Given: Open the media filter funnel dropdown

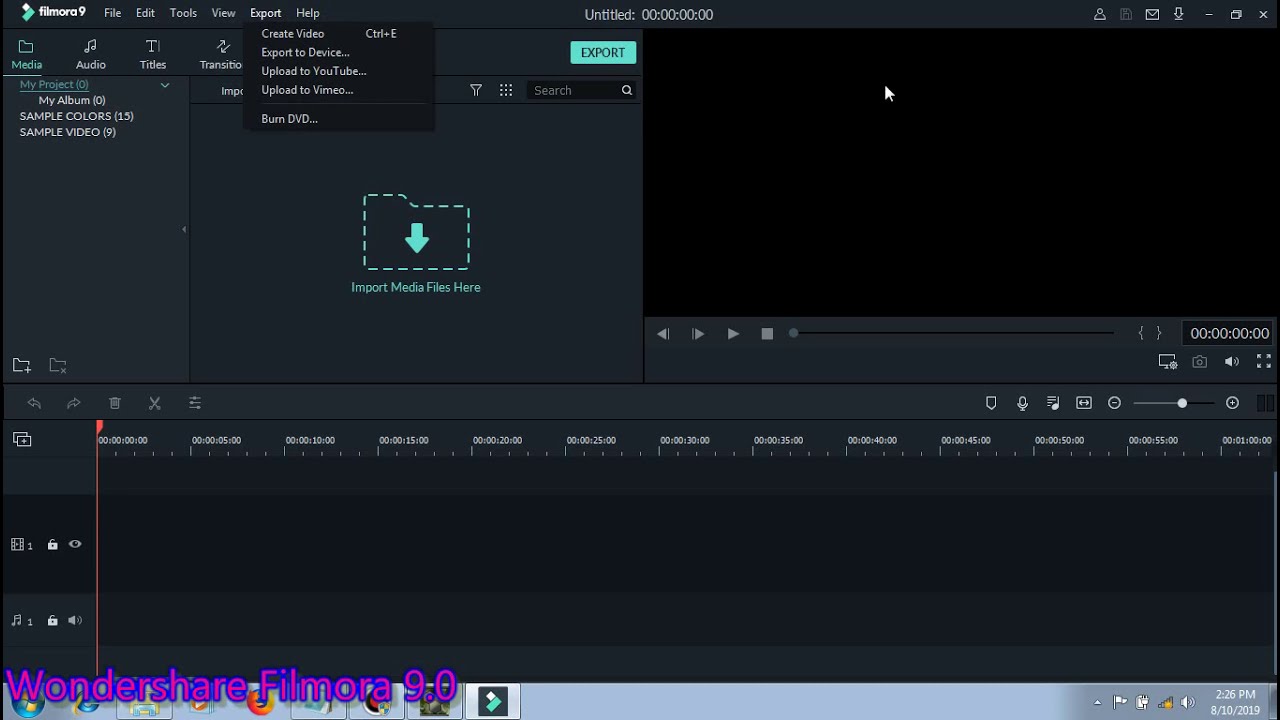Looking at the screenshot, I should tap(476, 90).
